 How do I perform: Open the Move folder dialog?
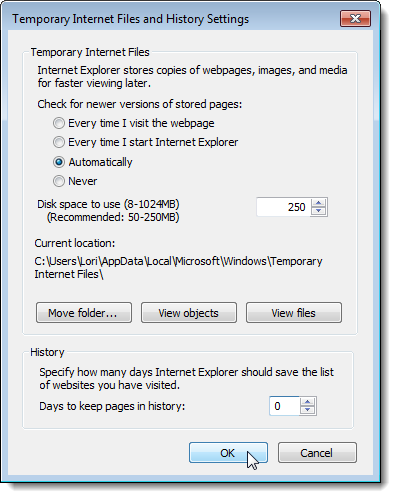84,313
